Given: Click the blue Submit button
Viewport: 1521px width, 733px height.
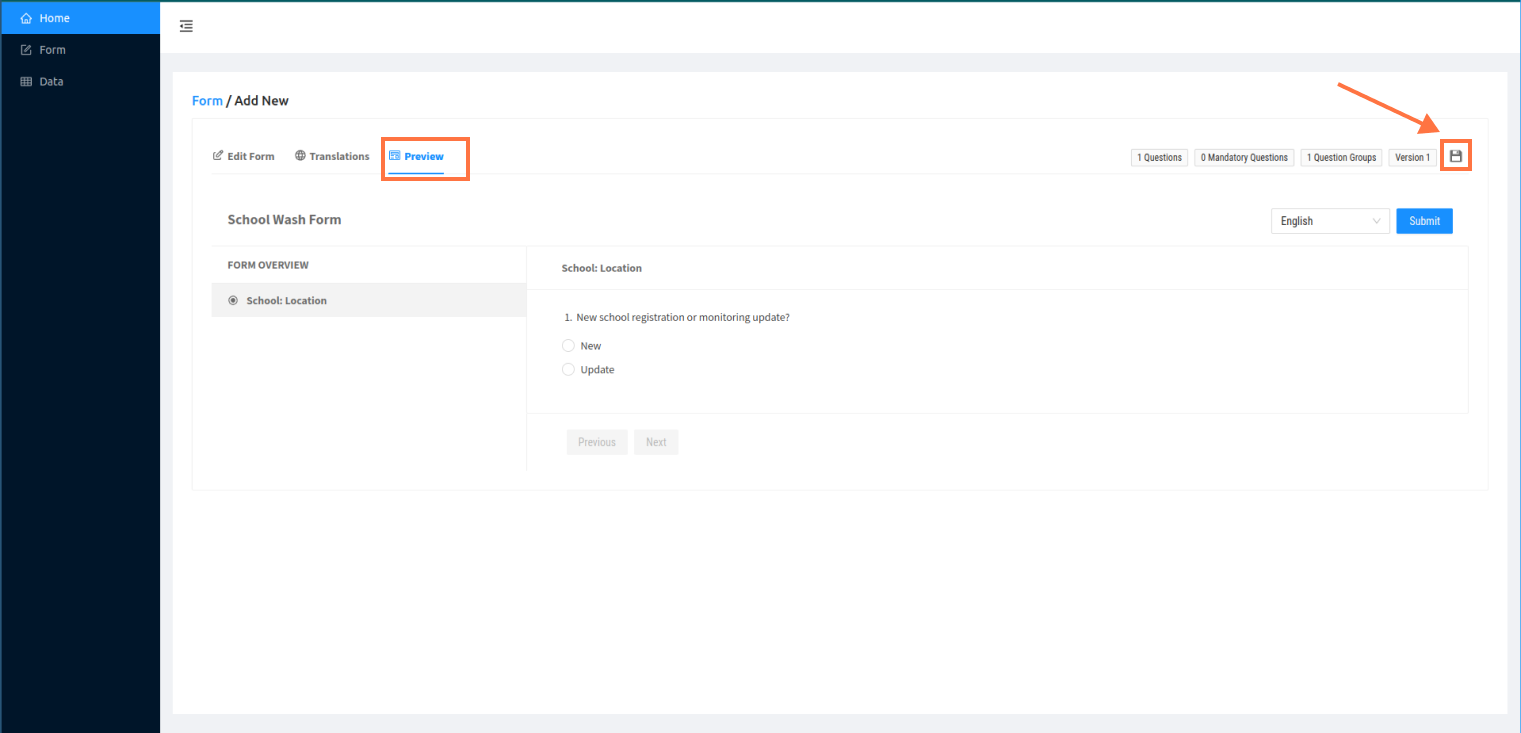Looking at the screenshot, I should 1424,221.
